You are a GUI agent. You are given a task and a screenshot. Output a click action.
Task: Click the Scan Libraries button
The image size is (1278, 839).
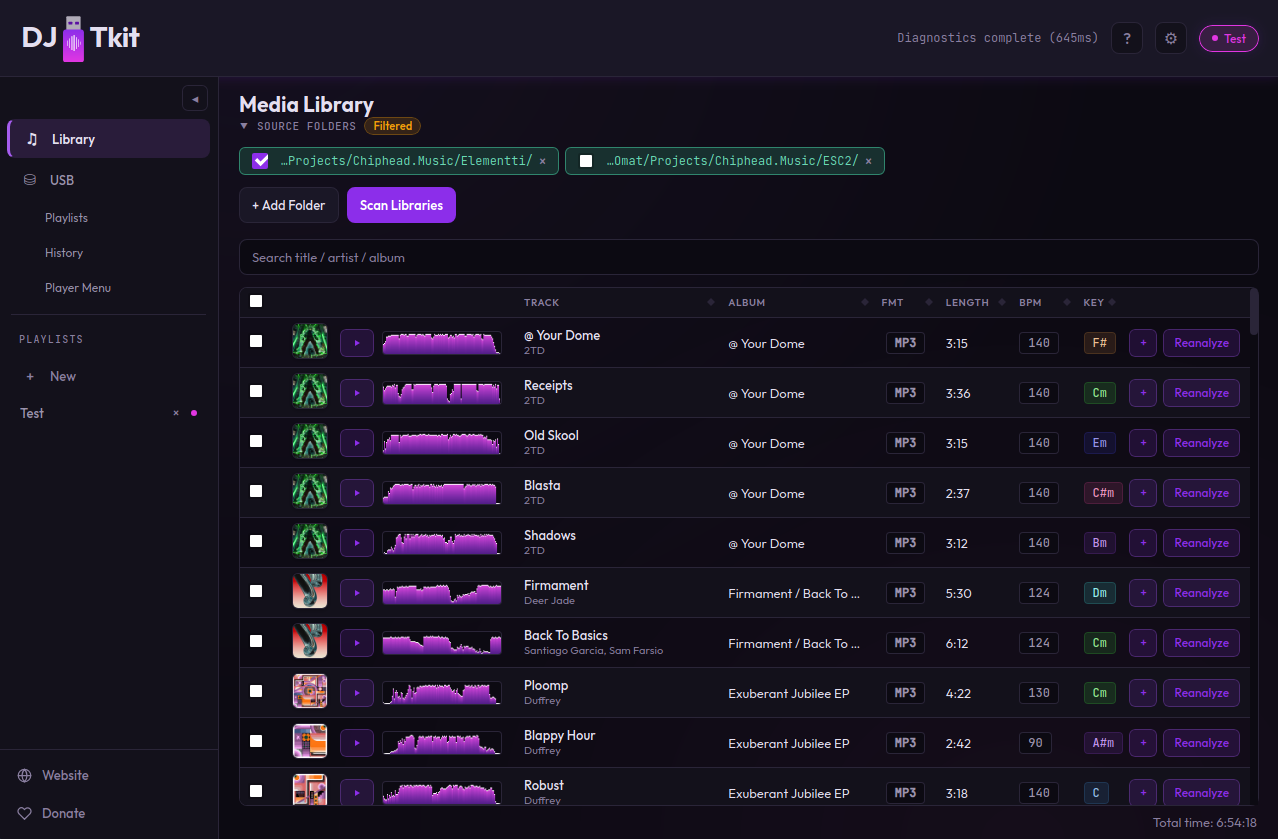[401, 205]
